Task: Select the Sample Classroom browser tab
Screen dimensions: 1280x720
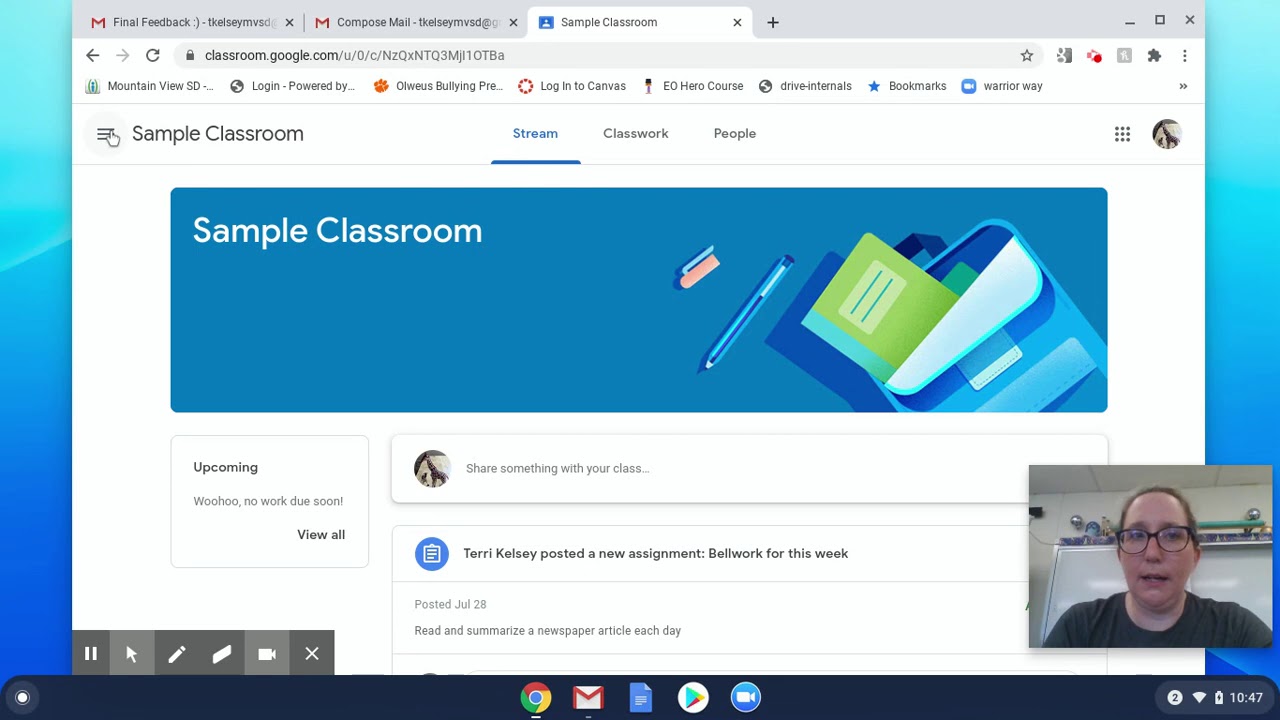Action: (x=640, y=22)
